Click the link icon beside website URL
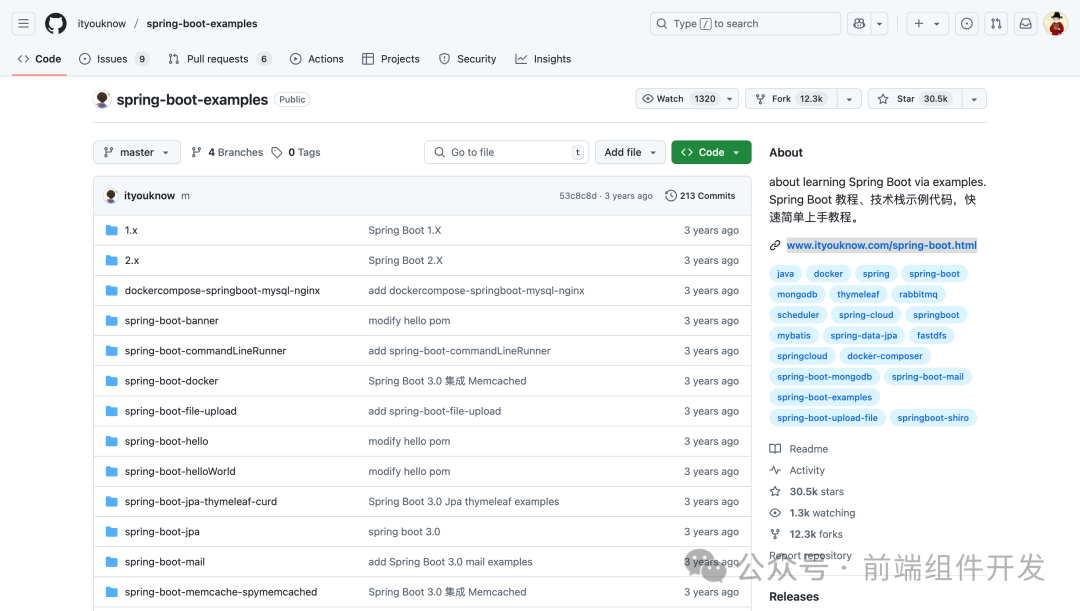The height and width of the screenshot is (611, 1080). coord(775,245)
